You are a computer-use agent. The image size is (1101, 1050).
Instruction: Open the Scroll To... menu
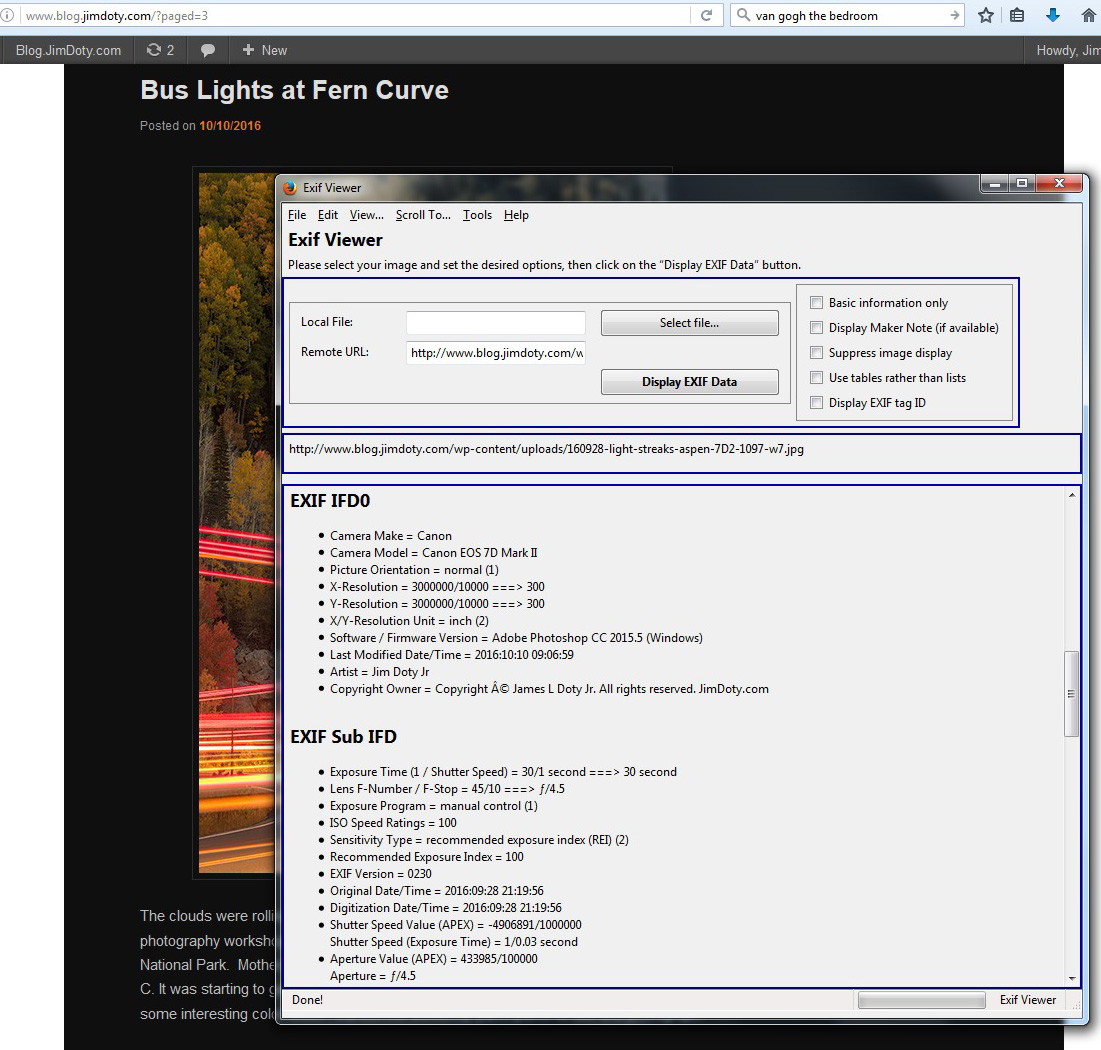[423, 215]
